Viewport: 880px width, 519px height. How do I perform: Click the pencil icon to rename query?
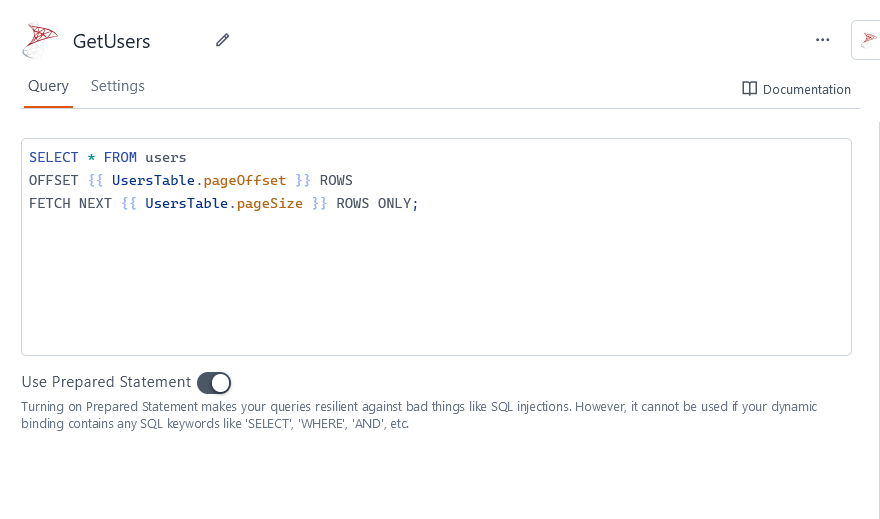222,40
